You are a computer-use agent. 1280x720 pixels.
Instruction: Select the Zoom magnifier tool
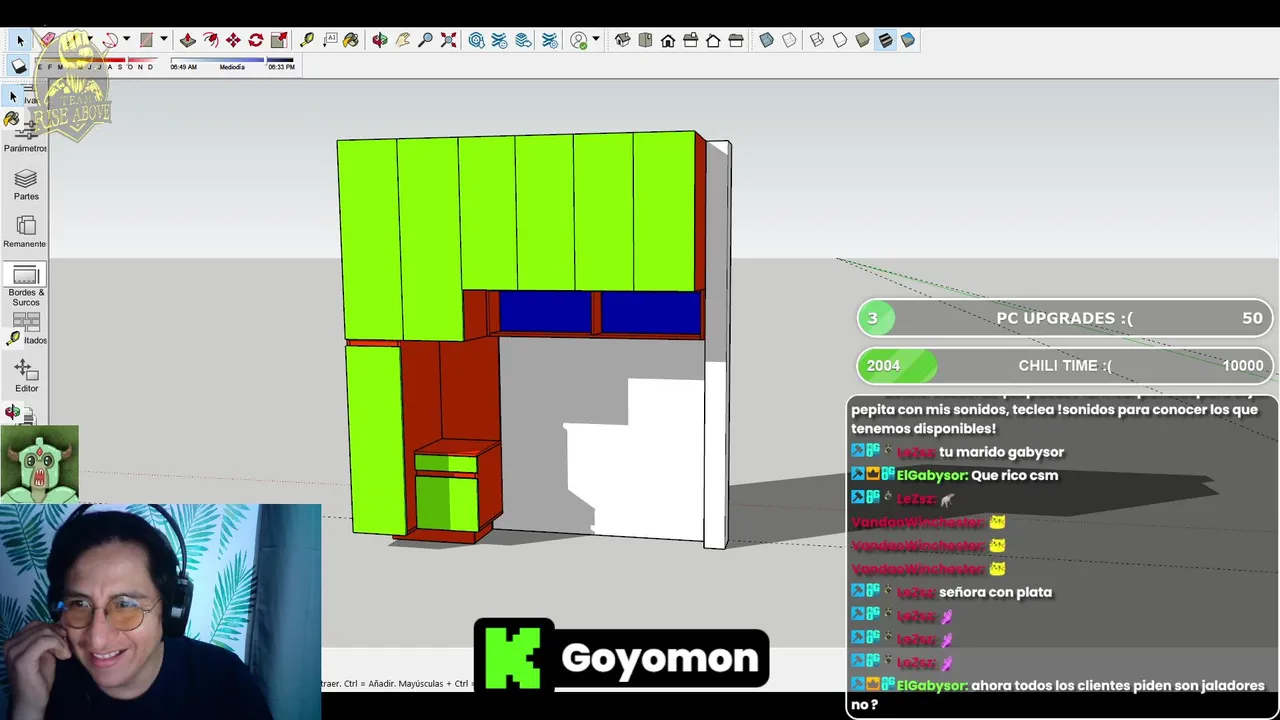tap(426, 40)
